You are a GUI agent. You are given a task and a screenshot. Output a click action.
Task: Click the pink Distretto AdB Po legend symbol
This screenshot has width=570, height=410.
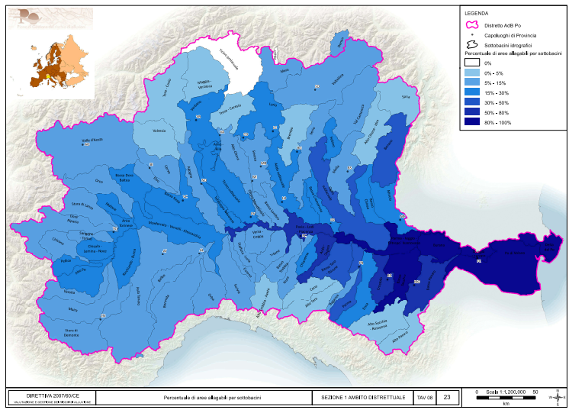click(x=472, y=25)
